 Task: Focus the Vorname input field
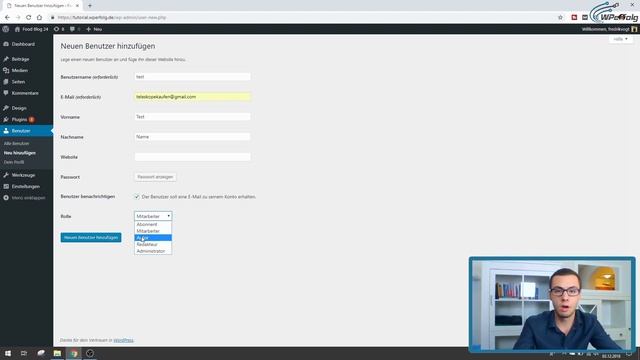[x=192, y=117]
